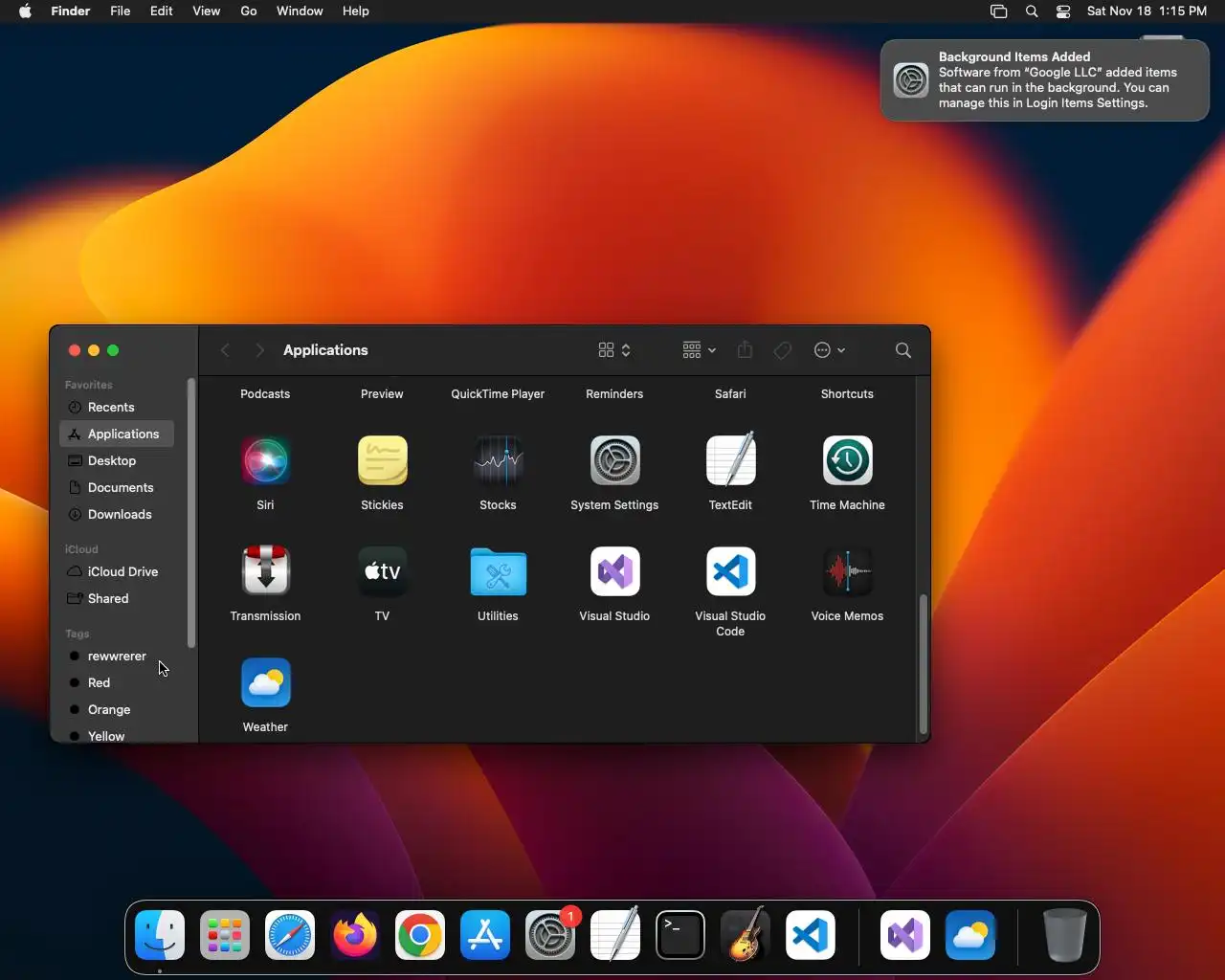Open the Trash in the Dock
This screenshot has width=1225, height=980.
[1064, 935]
